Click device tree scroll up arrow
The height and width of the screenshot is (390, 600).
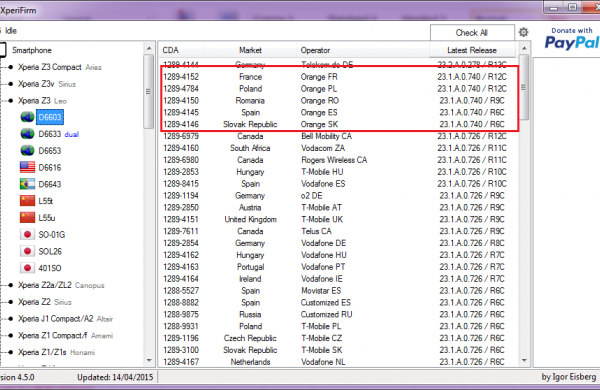point(149,49)
